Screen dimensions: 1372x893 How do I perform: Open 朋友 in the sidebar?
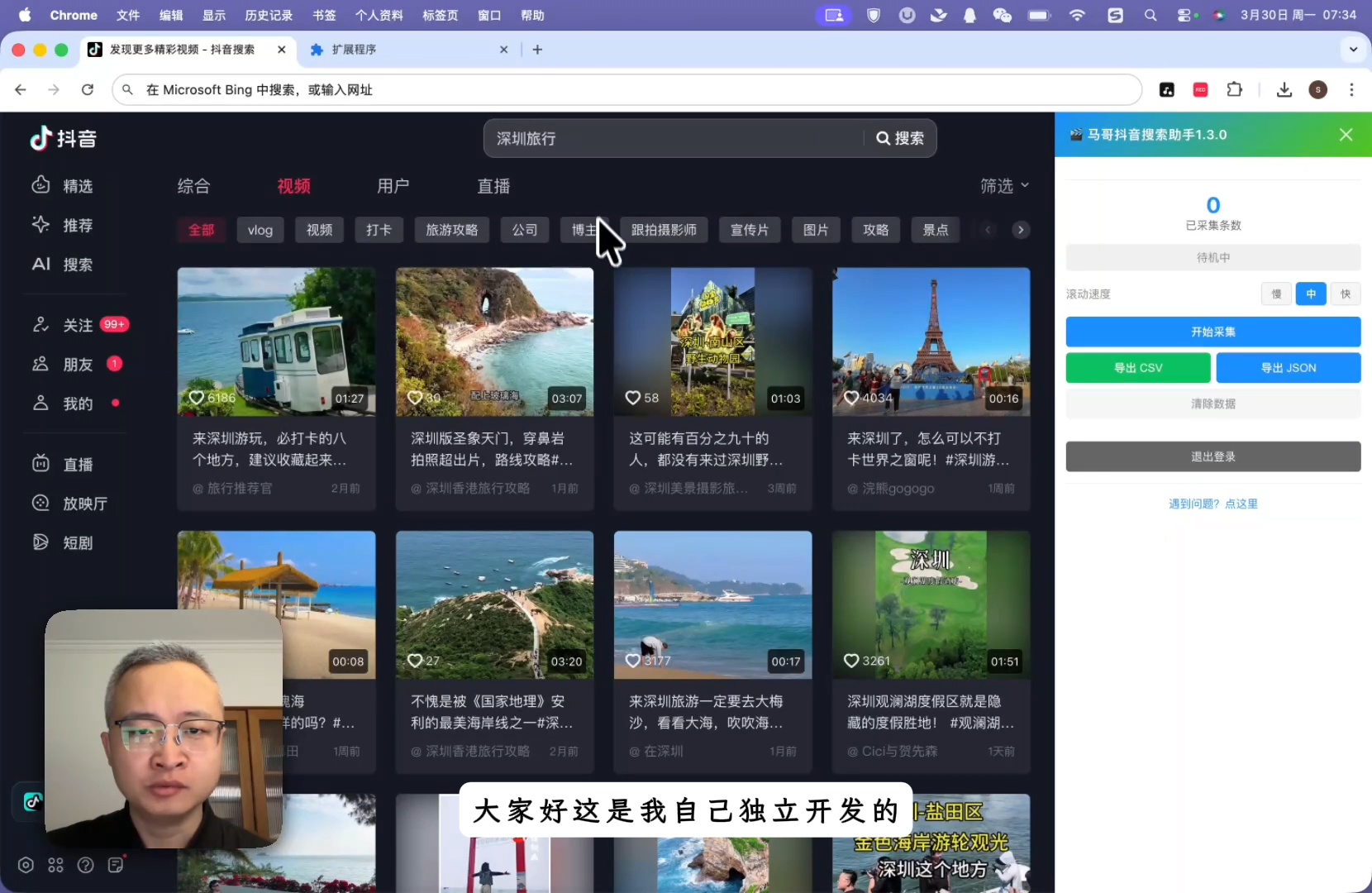click(x=76, y=364)
